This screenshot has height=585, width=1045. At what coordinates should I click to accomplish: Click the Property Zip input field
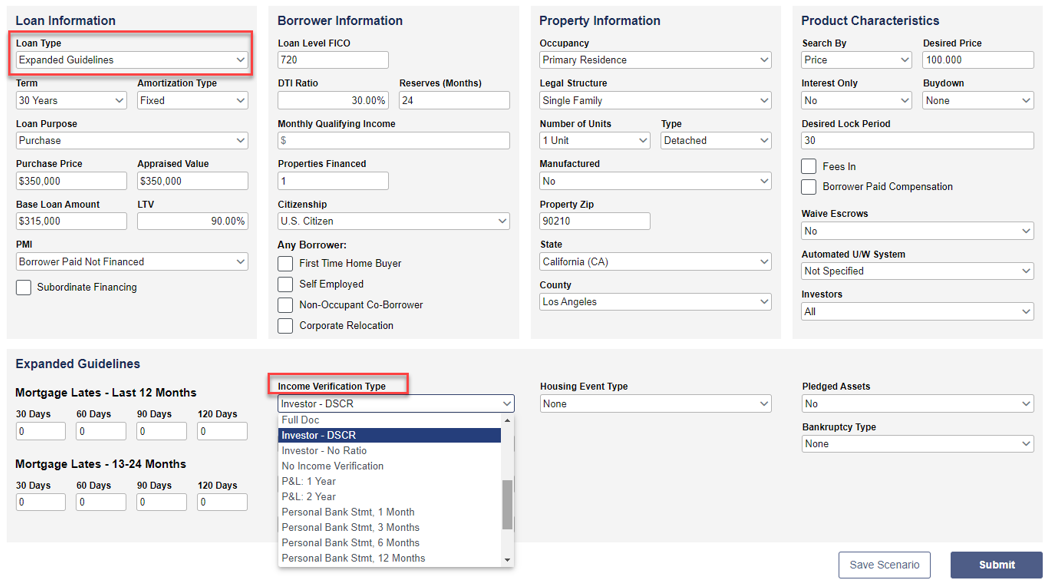pos(594,221)
